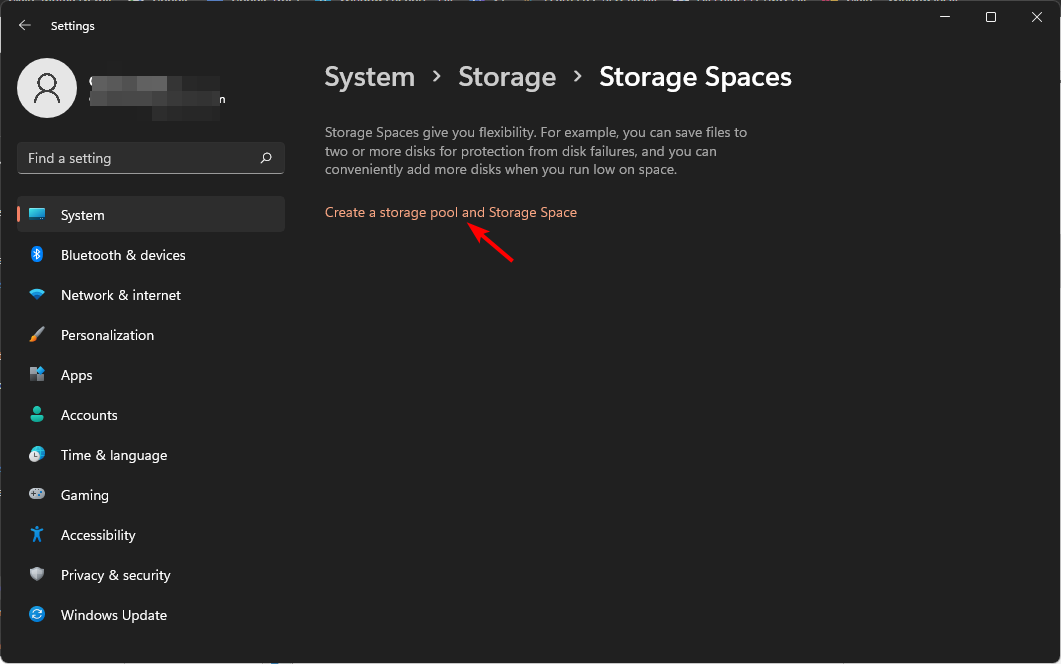The image size is (1061, 664).
Task: Navigate to Storage via breadcrumb
Action: pyautogui.click(x=507, y=77)
